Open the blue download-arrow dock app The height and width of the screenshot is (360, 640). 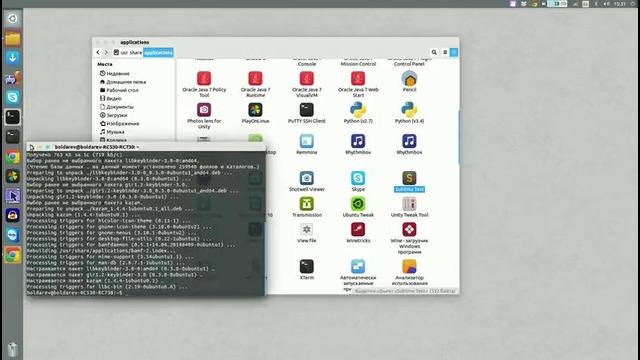12,58
